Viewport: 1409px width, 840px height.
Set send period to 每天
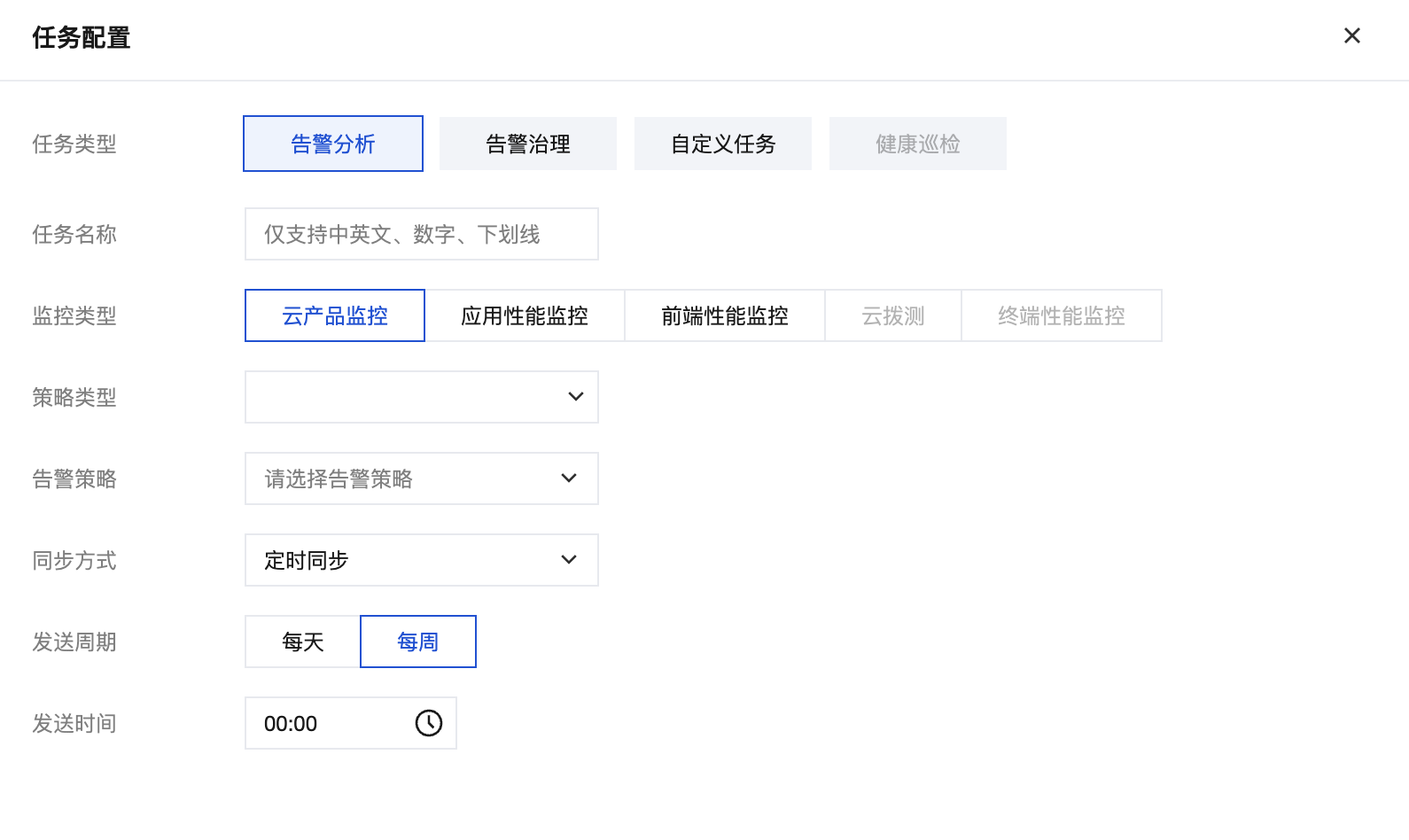coord(303,642)
